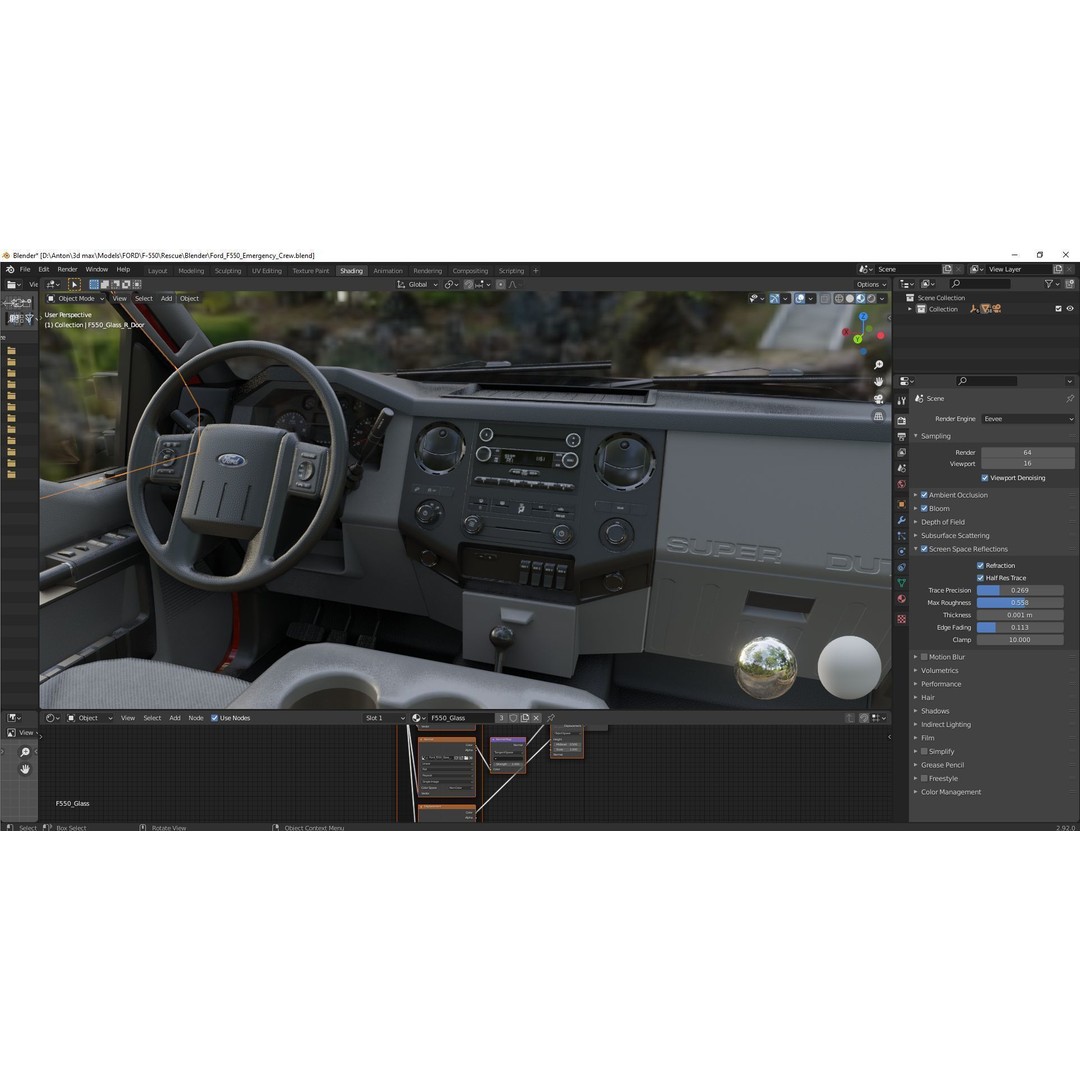Pin the node editor material
Screen dimensions: 1080x1080
pyautogui.click(x=551, y=718)
